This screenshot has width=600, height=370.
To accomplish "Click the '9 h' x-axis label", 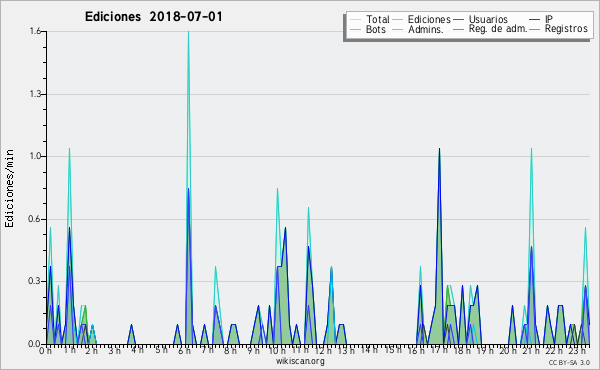I will pos(253,351).
